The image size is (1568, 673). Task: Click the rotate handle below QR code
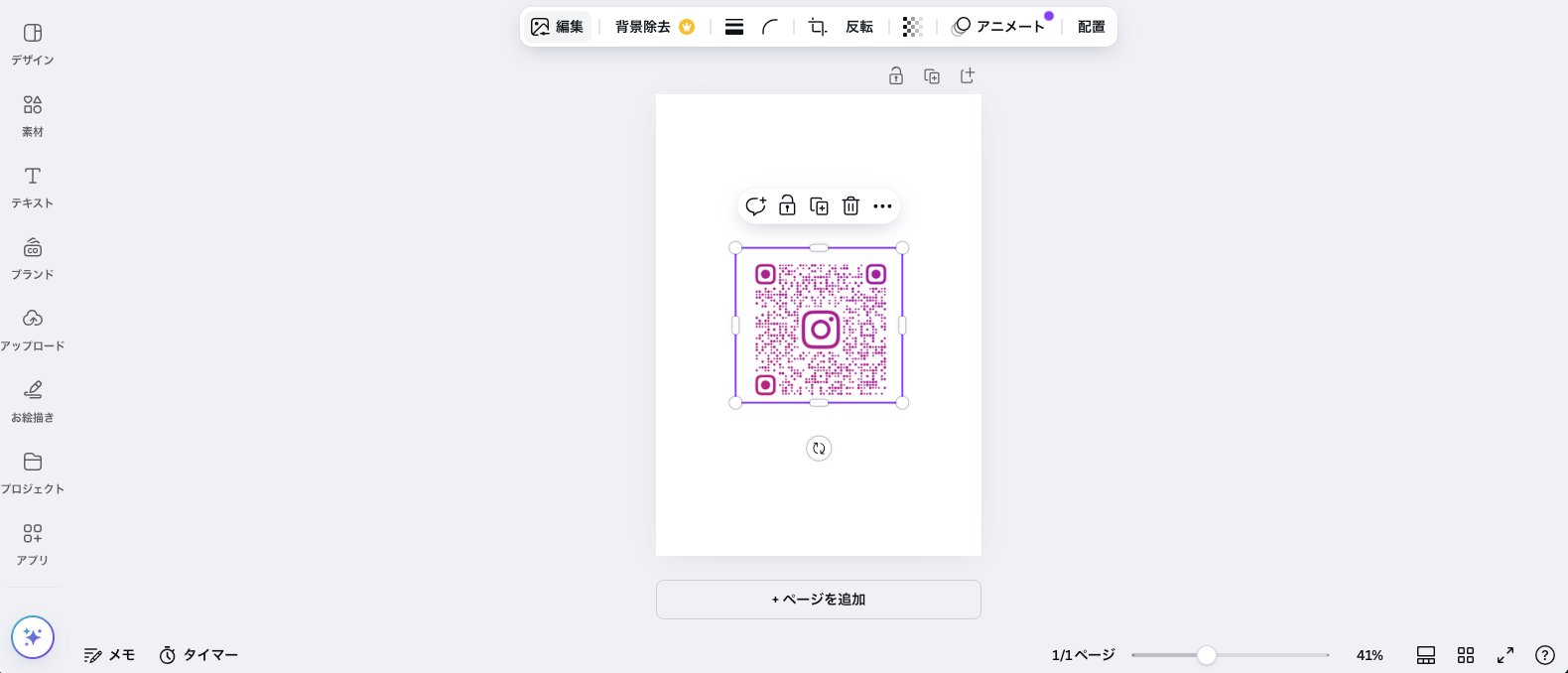pos(819,449)
